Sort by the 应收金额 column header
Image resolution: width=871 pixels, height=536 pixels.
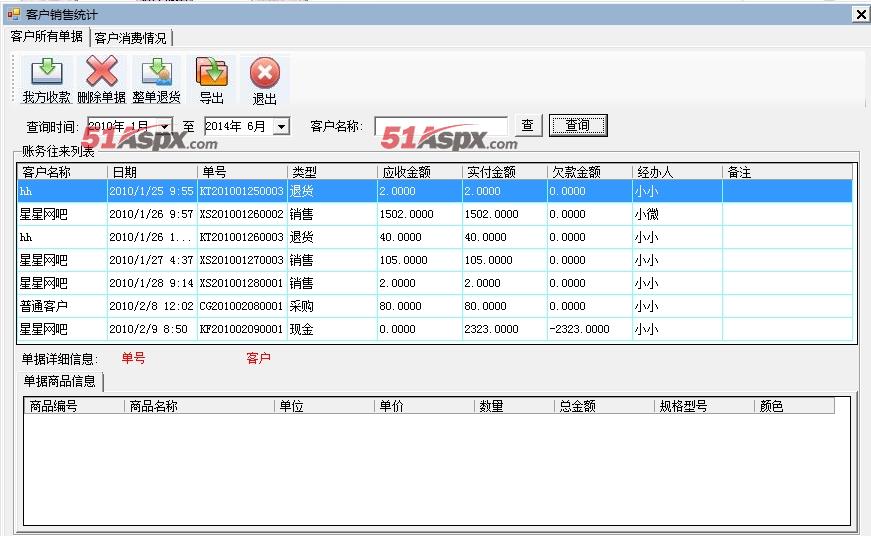(x=419, y=172)
